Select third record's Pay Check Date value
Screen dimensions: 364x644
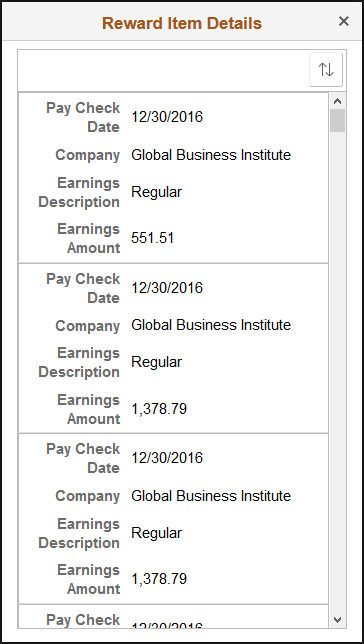(167, 458)
